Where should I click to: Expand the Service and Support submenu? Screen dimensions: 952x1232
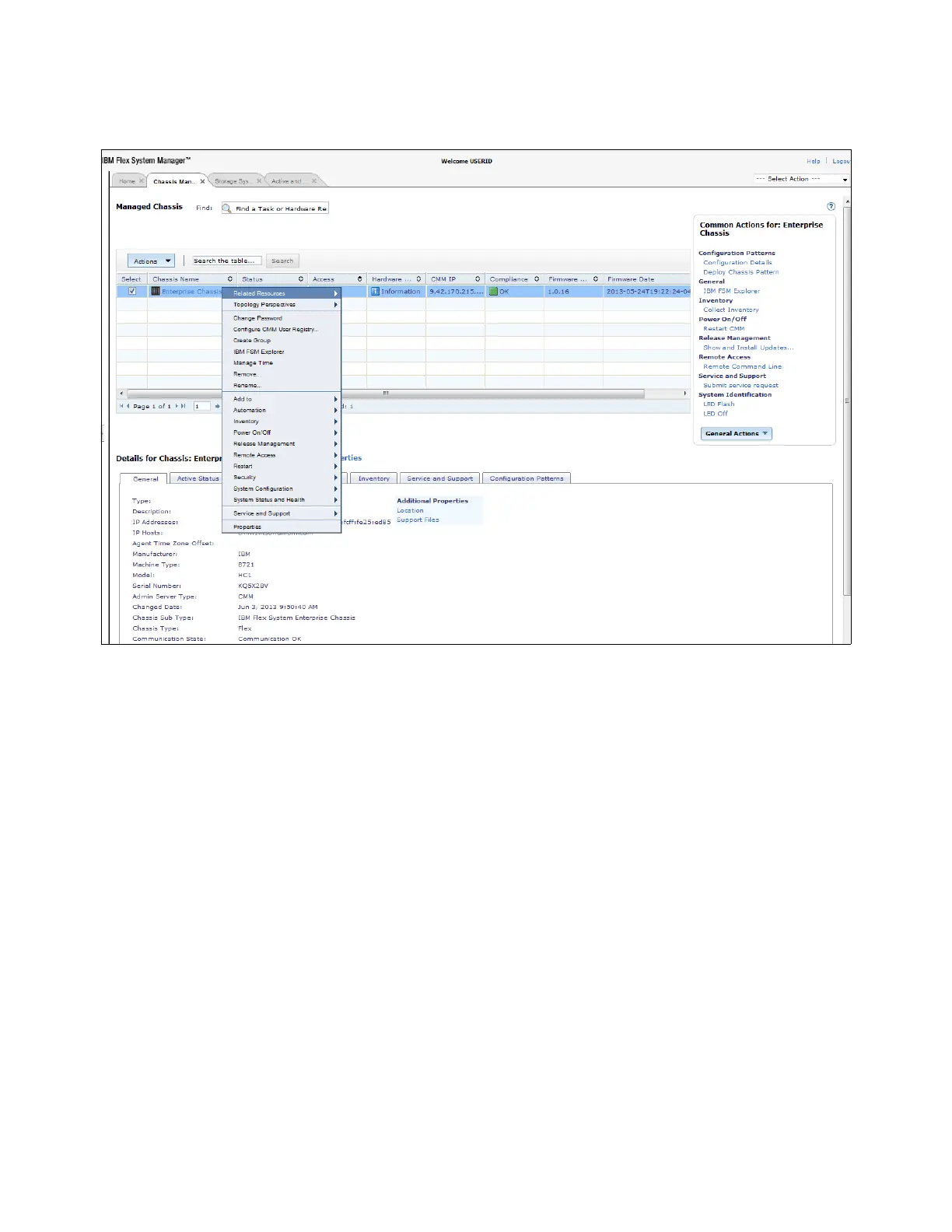(x=282, y=513)
